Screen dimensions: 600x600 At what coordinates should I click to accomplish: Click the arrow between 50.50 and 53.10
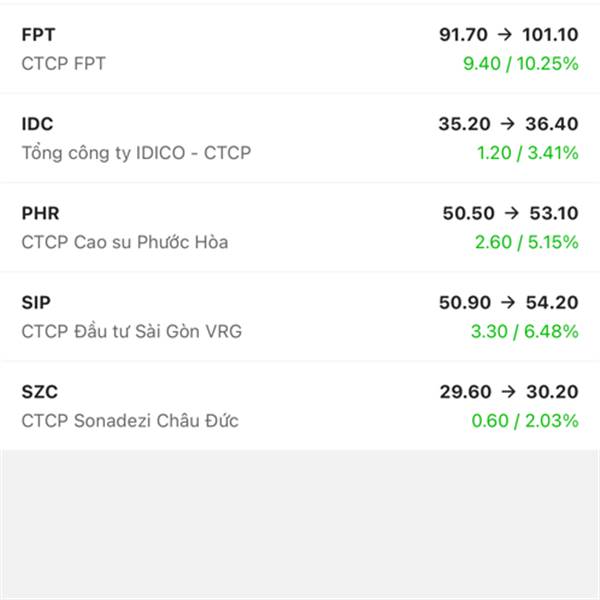[512, 213]
